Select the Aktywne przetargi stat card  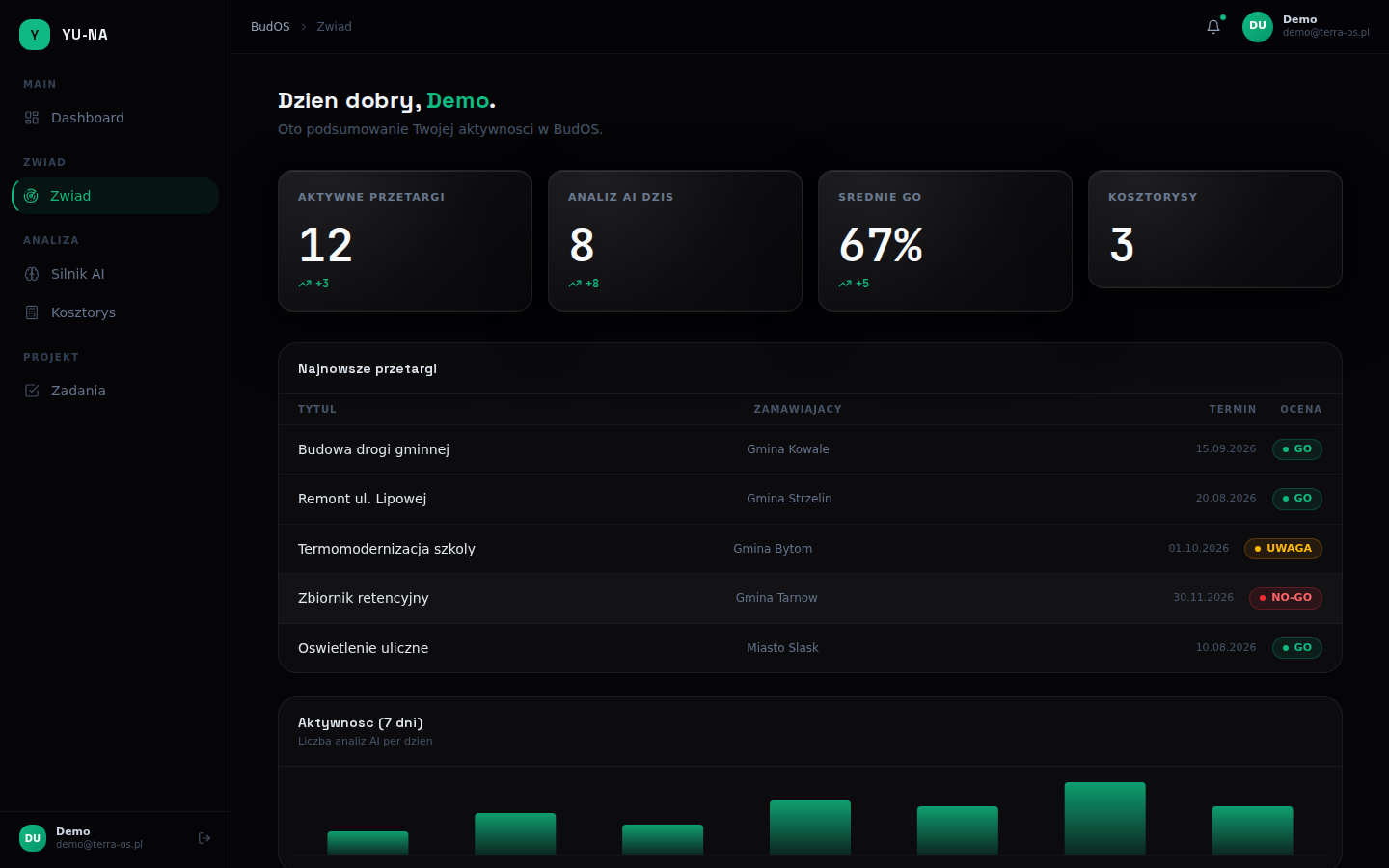[405, 241]
